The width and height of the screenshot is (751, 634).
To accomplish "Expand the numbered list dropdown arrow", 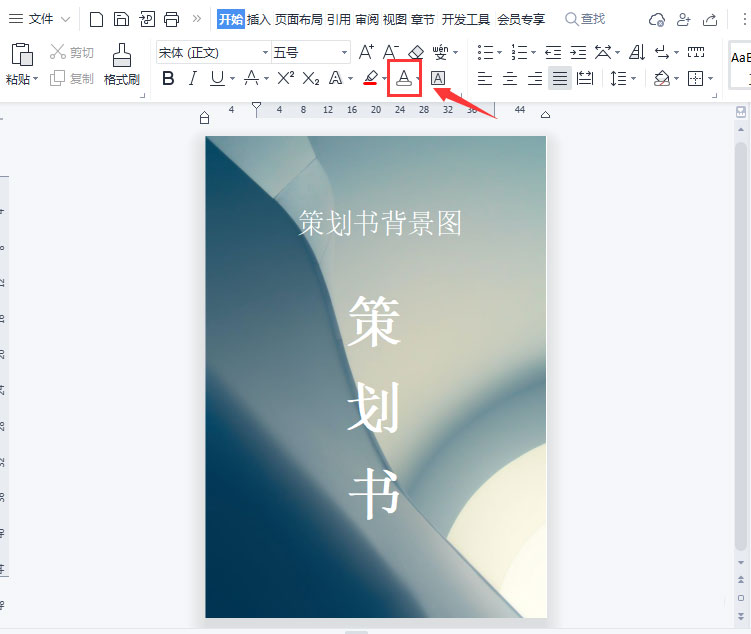I will click(534, 53).
